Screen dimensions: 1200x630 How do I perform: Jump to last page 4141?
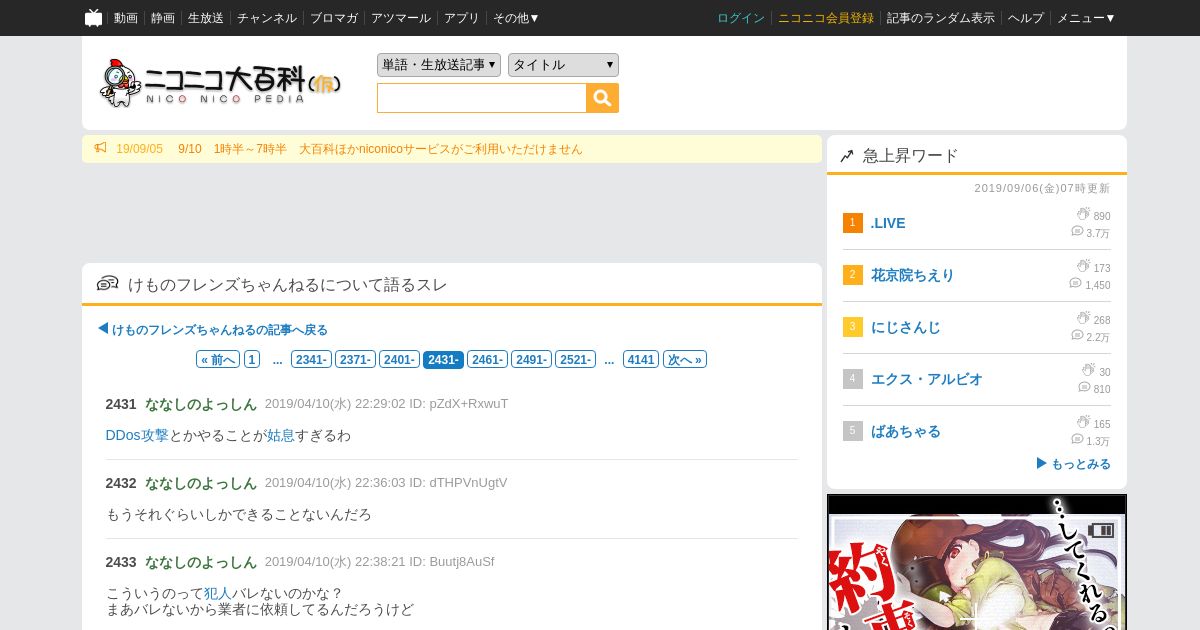click(641, 359)
